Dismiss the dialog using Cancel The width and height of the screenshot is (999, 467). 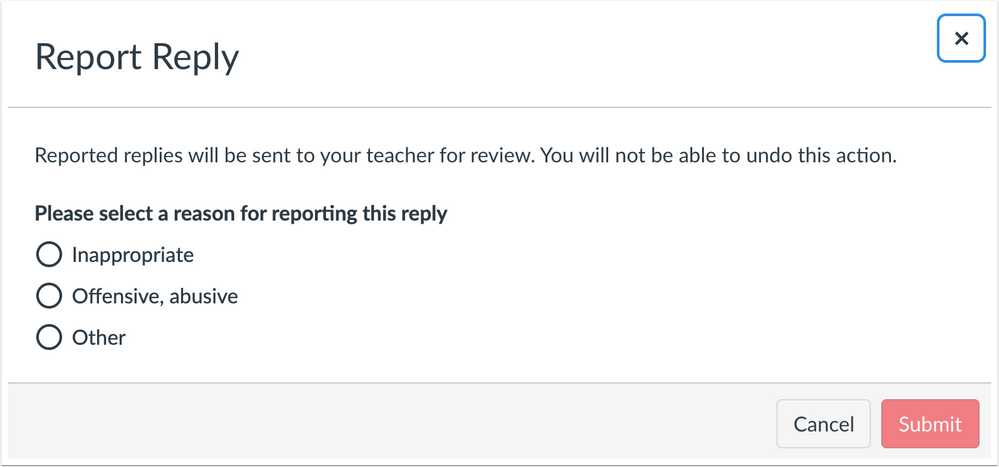(x=823, y=424)
